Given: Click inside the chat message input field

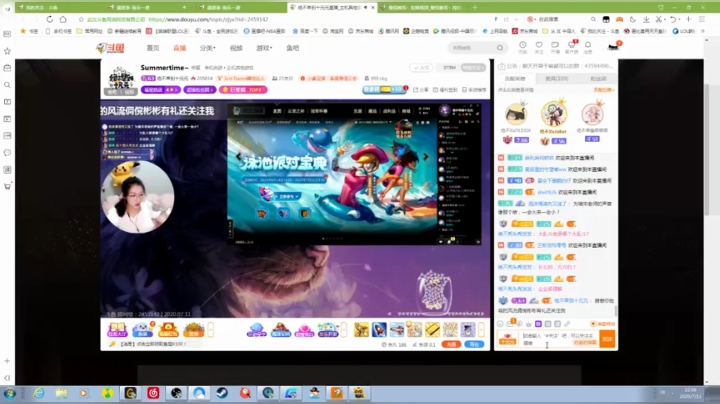Looking at the screenshot, I should (x=559, y=339).
